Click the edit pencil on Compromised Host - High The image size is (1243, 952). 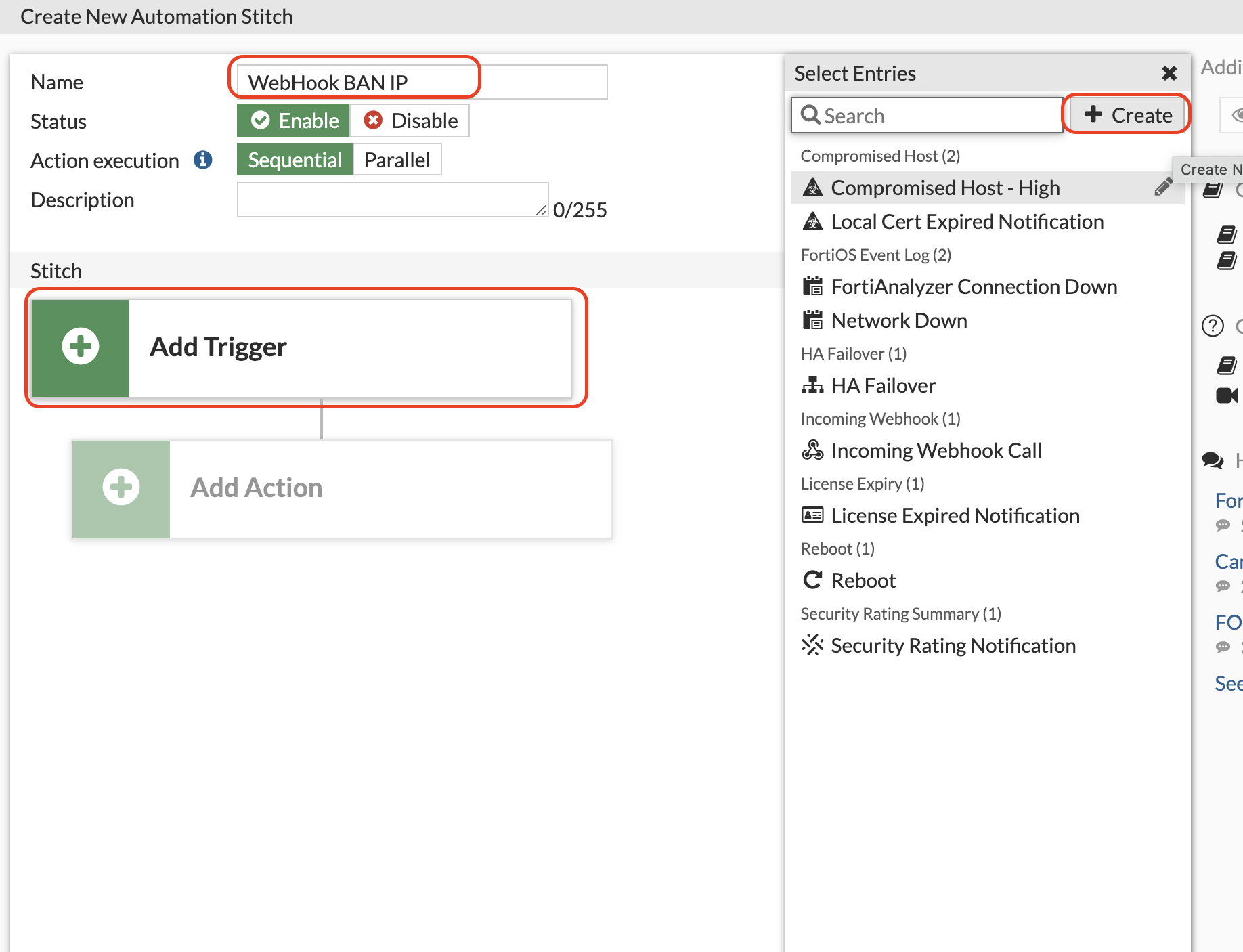pos(1164,187)
